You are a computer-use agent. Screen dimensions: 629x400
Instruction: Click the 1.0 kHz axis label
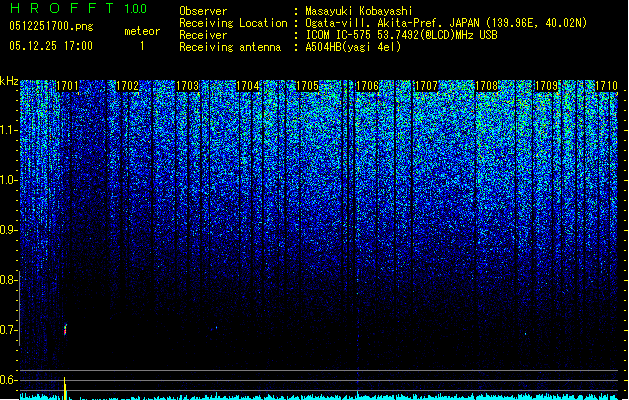[x=8, y=180]
